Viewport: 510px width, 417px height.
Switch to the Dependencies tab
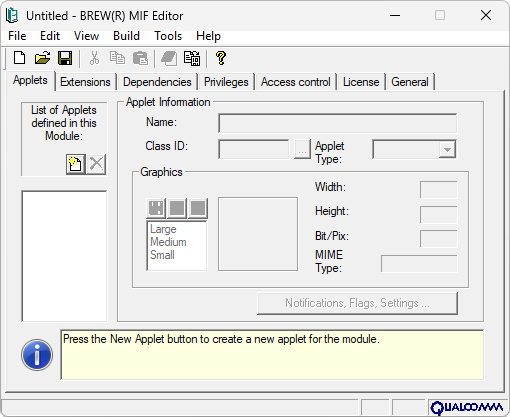pos(157,82)
